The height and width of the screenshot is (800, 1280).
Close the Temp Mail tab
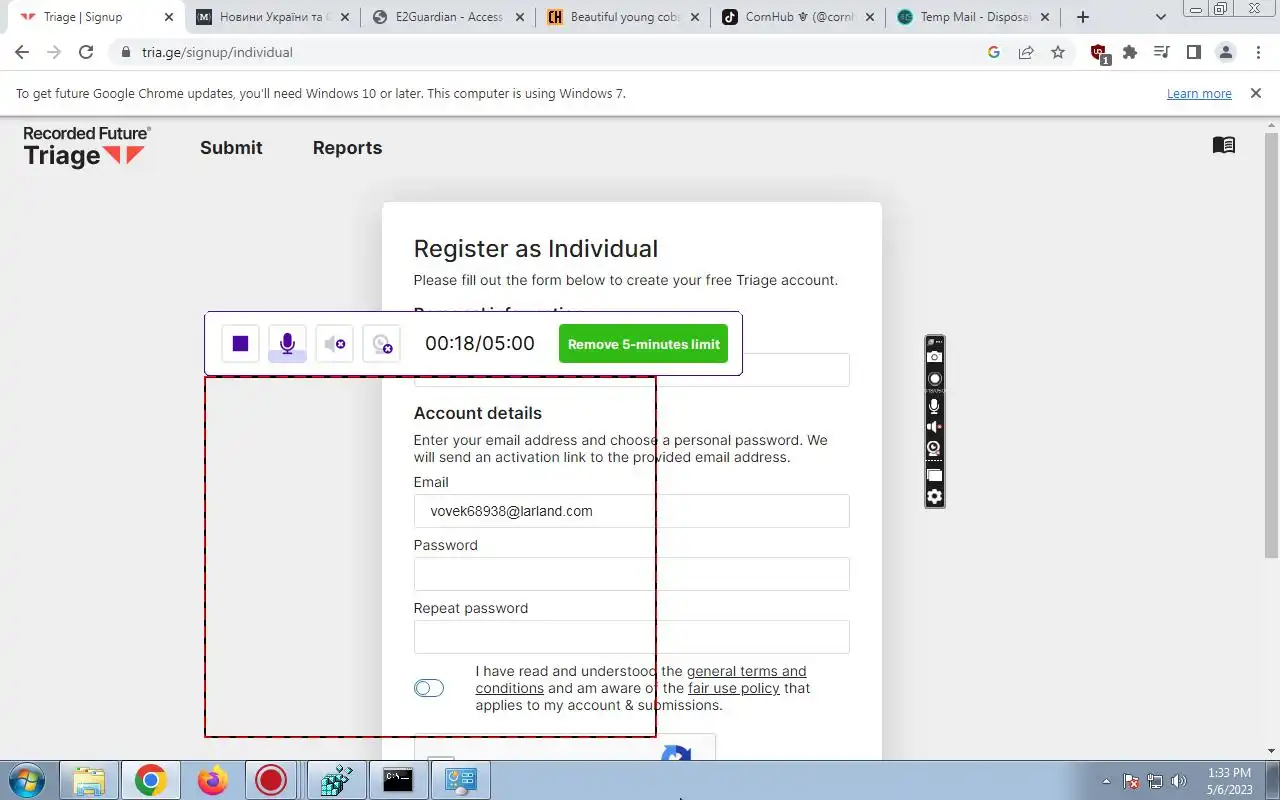[1045, 17]
